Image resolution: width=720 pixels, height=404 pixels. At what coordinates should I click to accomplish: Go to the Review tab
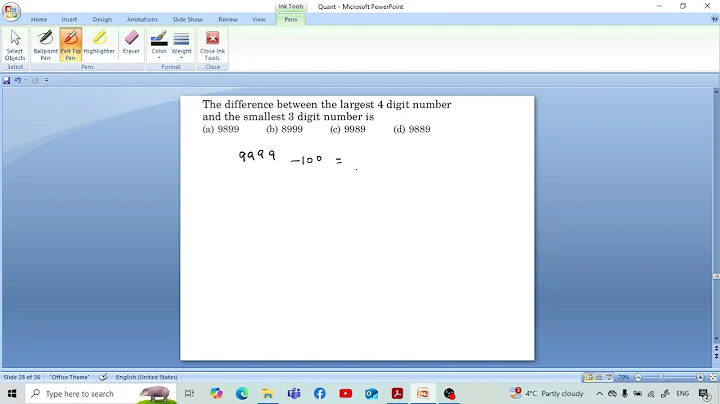coord(228,19)
